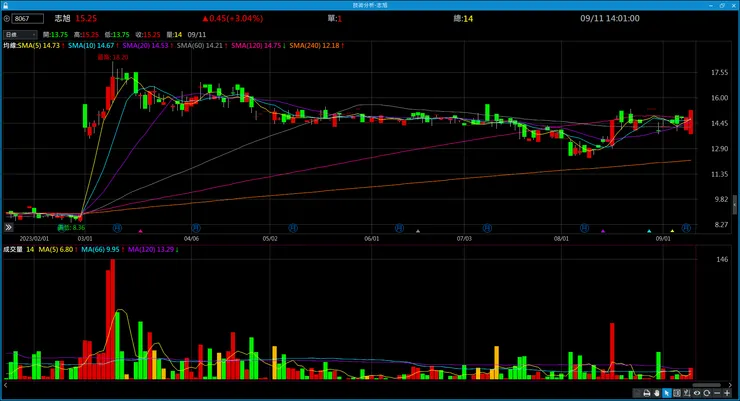The height and width of the screenshot is (401, 740).
Task: Click the 月 marker after 09/01
Action: pos(686,228)
